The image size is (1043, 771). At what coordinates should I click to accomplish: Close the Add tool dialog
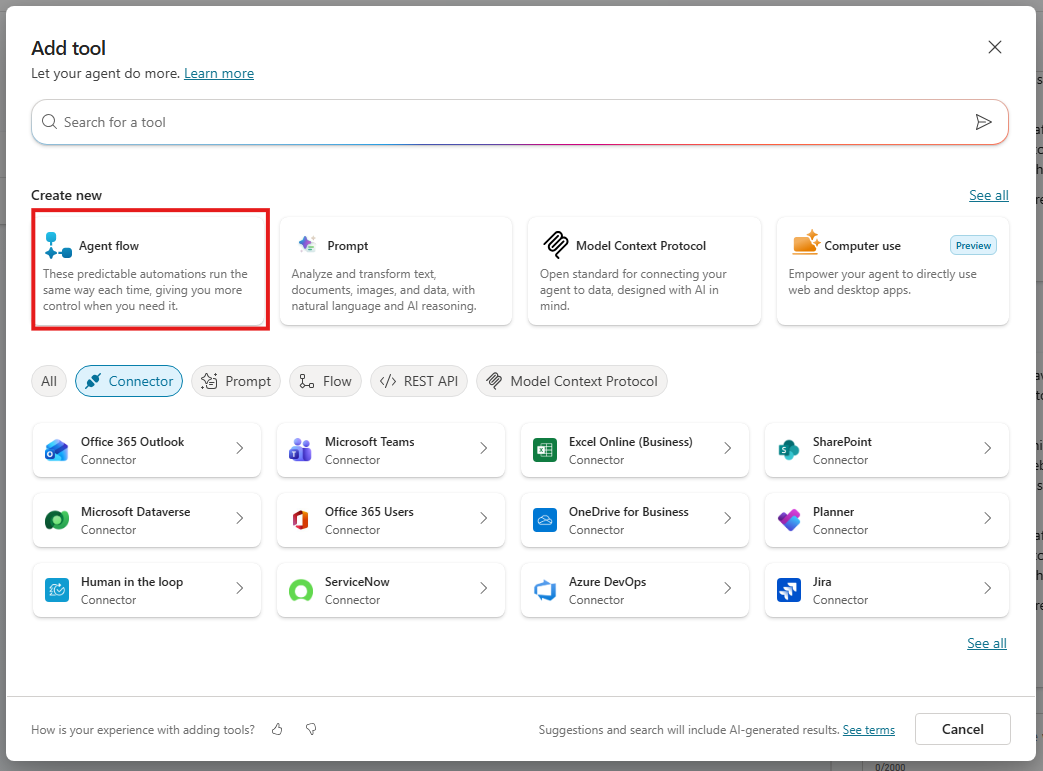pyautogui.click(x=994, y=47)
